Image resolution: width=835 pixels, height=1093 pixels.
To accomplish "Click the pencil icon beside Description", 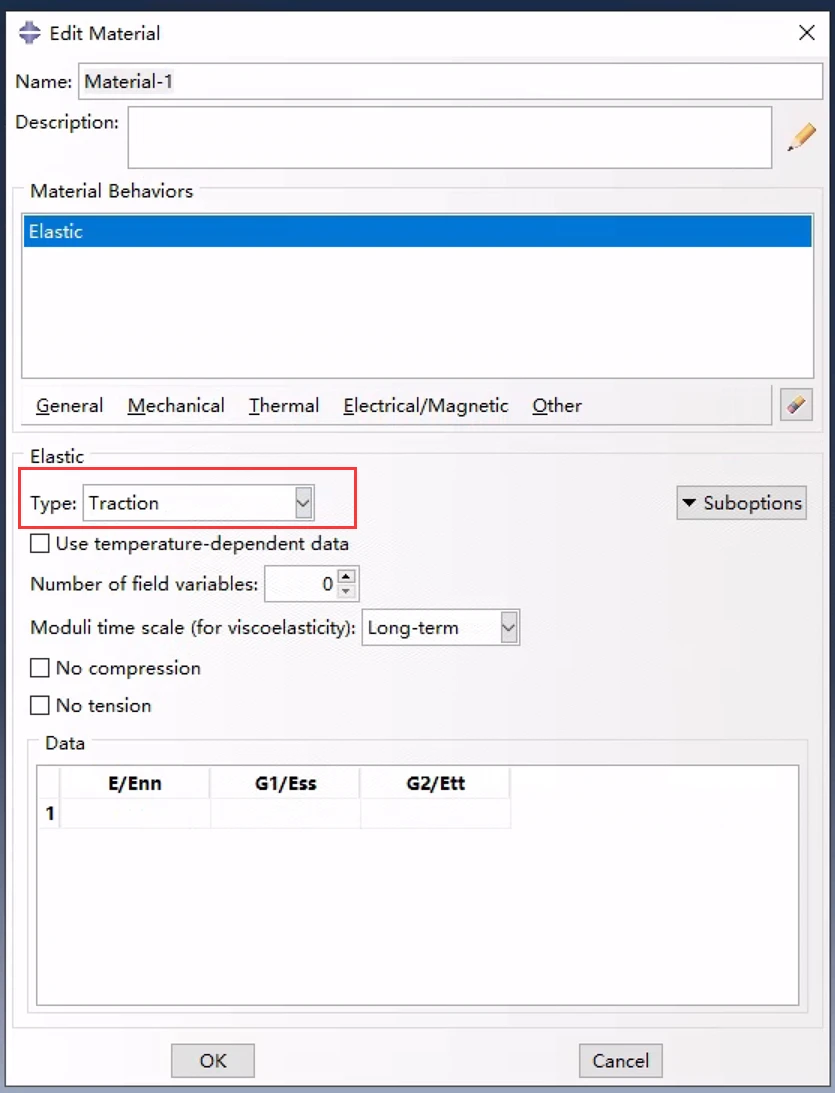I will (802, 137).
